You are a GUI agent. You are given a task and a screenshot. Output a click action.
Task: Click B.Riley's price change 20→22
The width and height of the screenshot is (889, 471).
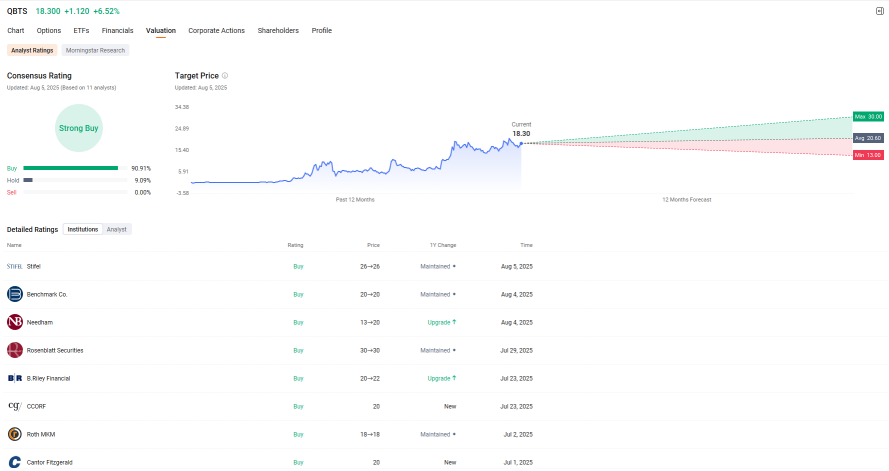click(x=370, y=379)
